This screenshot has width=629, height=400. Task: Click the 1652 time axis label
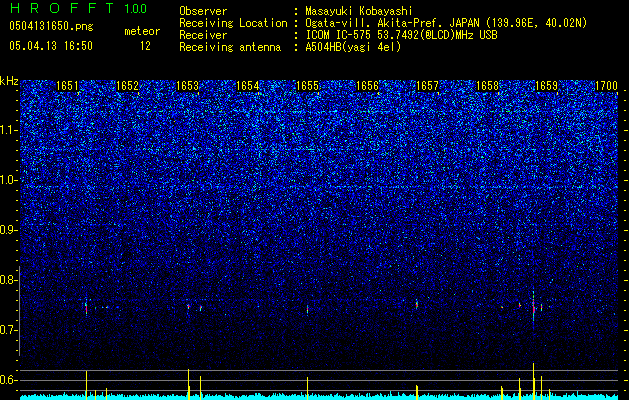(127, 86)
